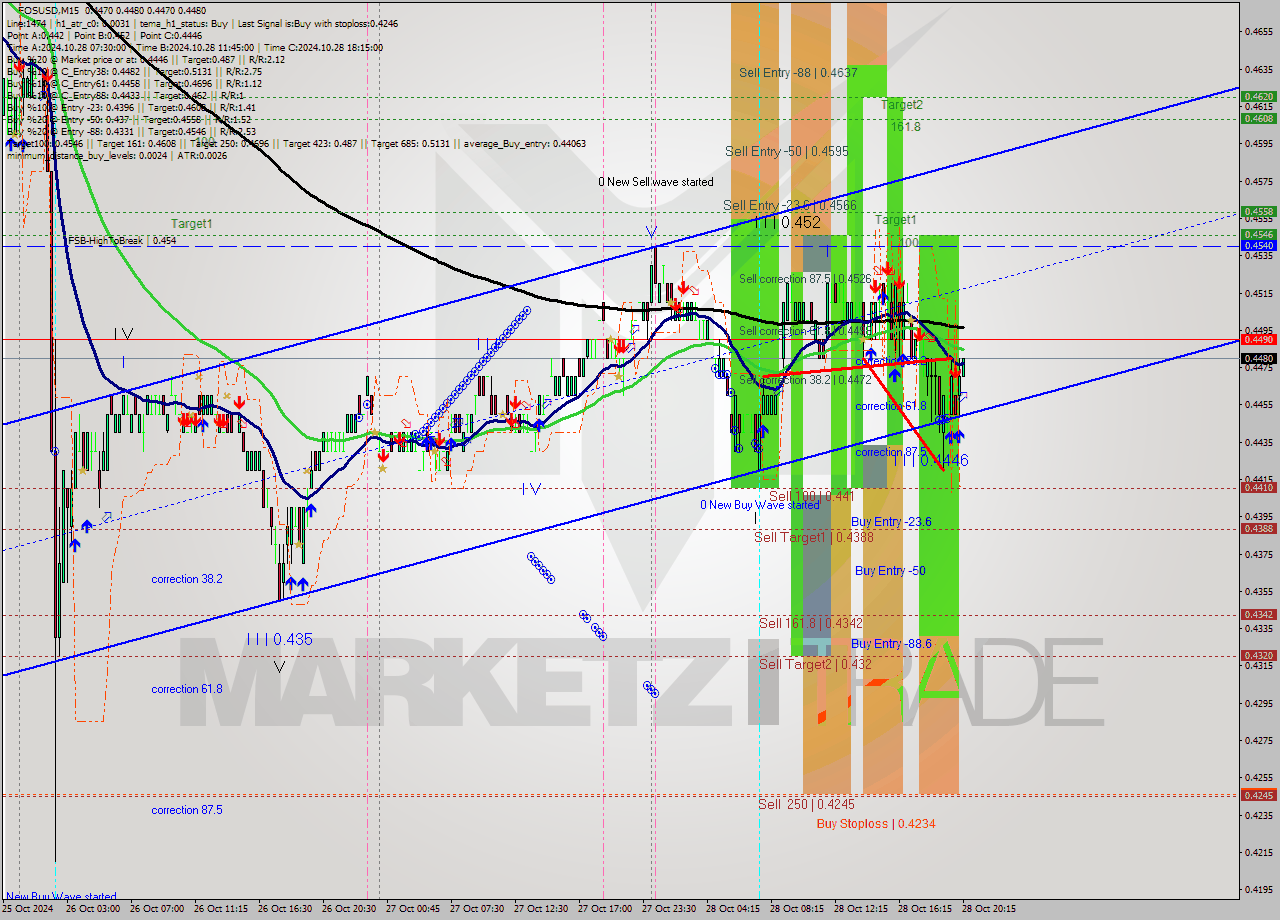The image size is (1280, 920).
Task: Click the '28 Oct 20:15' time axis label
Action: 988,909
